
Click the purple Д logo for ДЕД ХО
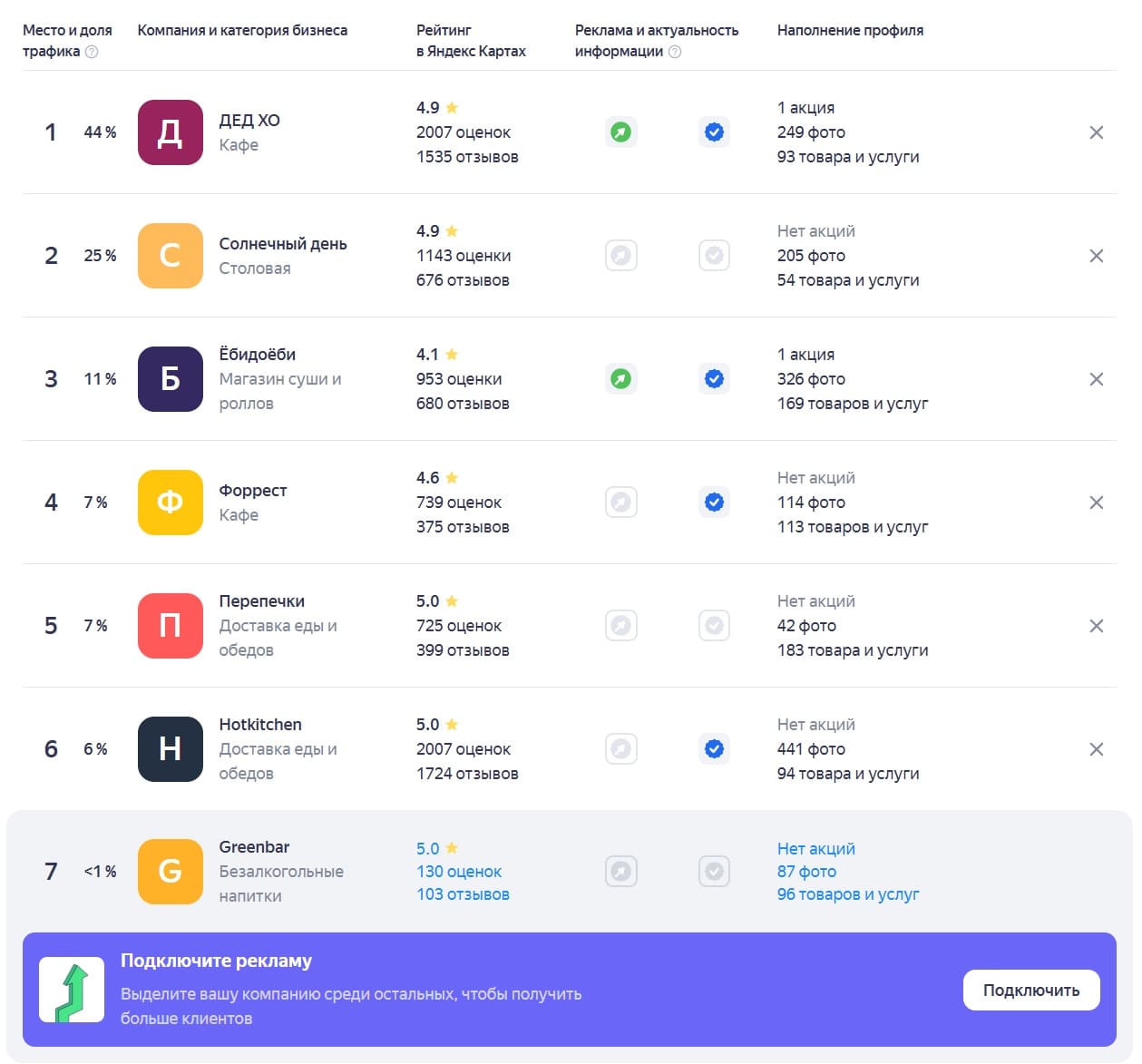coord(171,132)
